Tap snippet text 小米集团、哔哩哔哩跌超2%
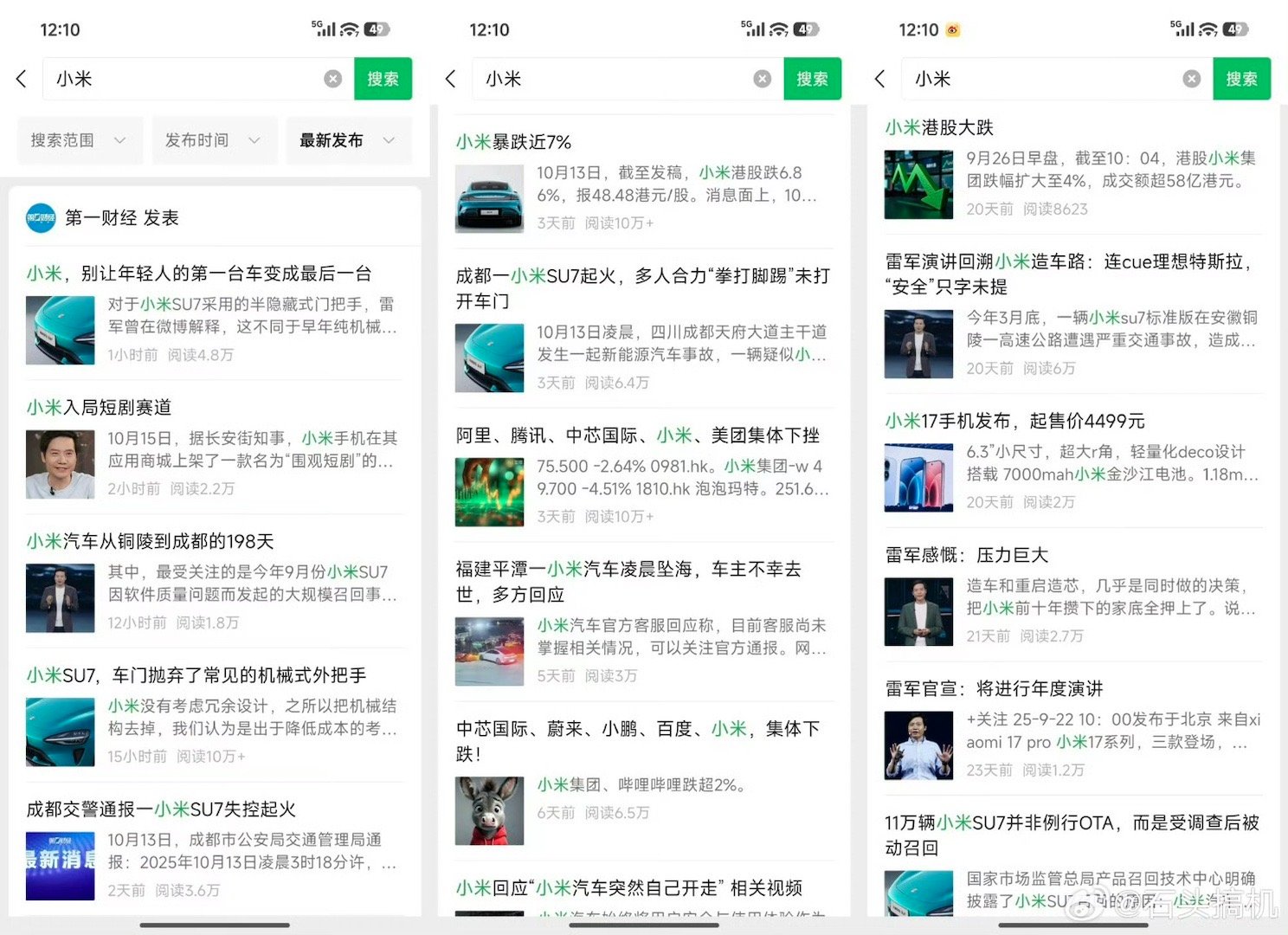The width and height of the screenshot is (1288, 935). click(641, 785)
